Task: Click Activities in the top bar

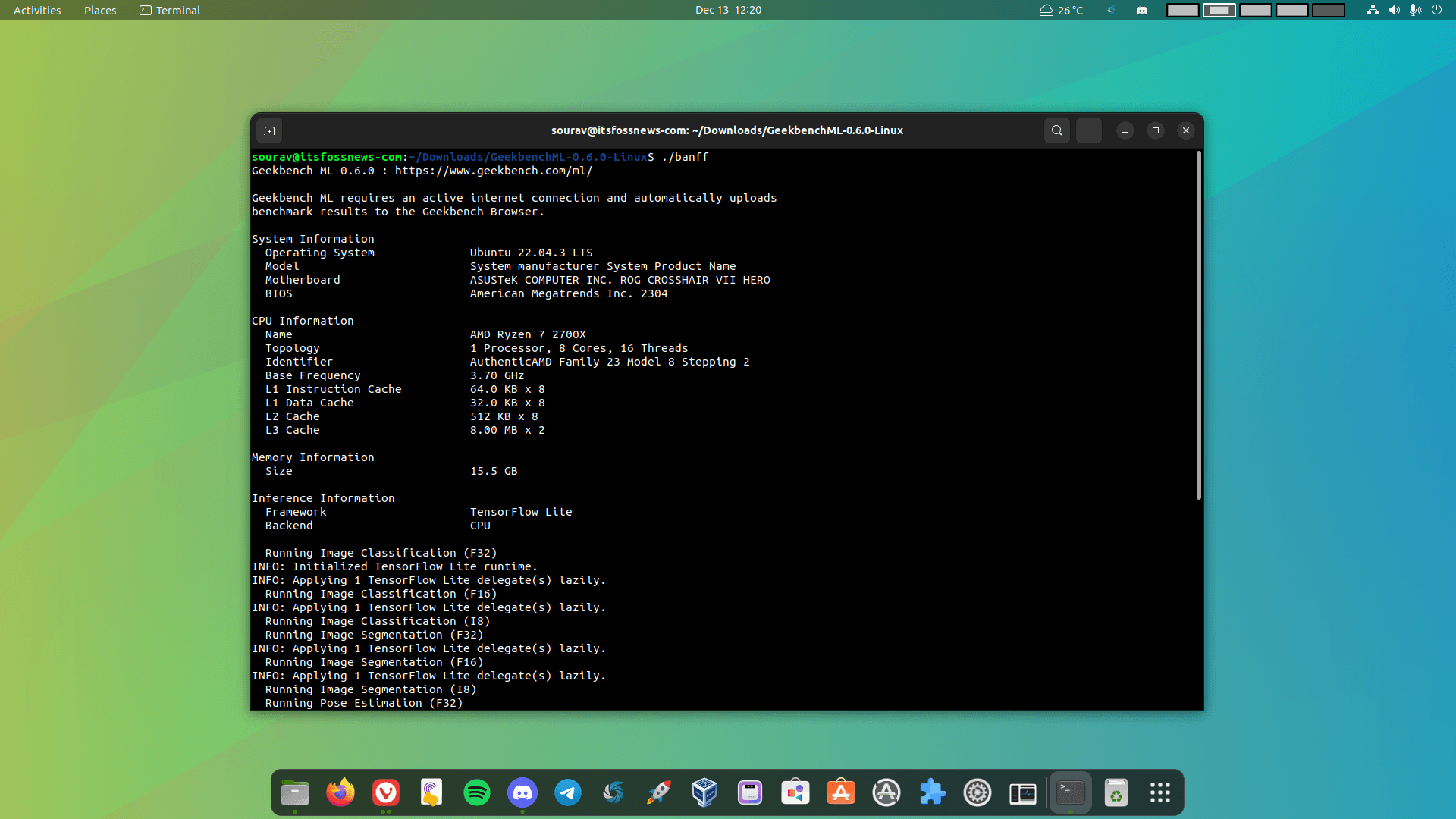Action: point(36,10)
